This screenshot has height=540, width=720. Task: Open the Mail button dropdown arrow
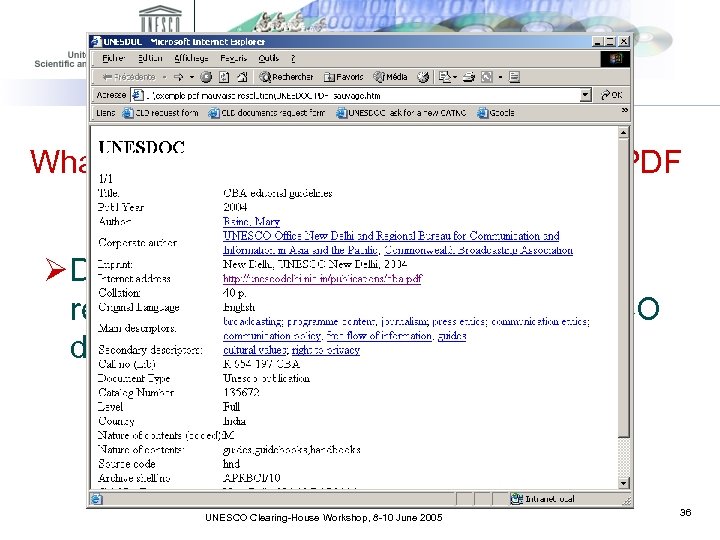[455, 77]
